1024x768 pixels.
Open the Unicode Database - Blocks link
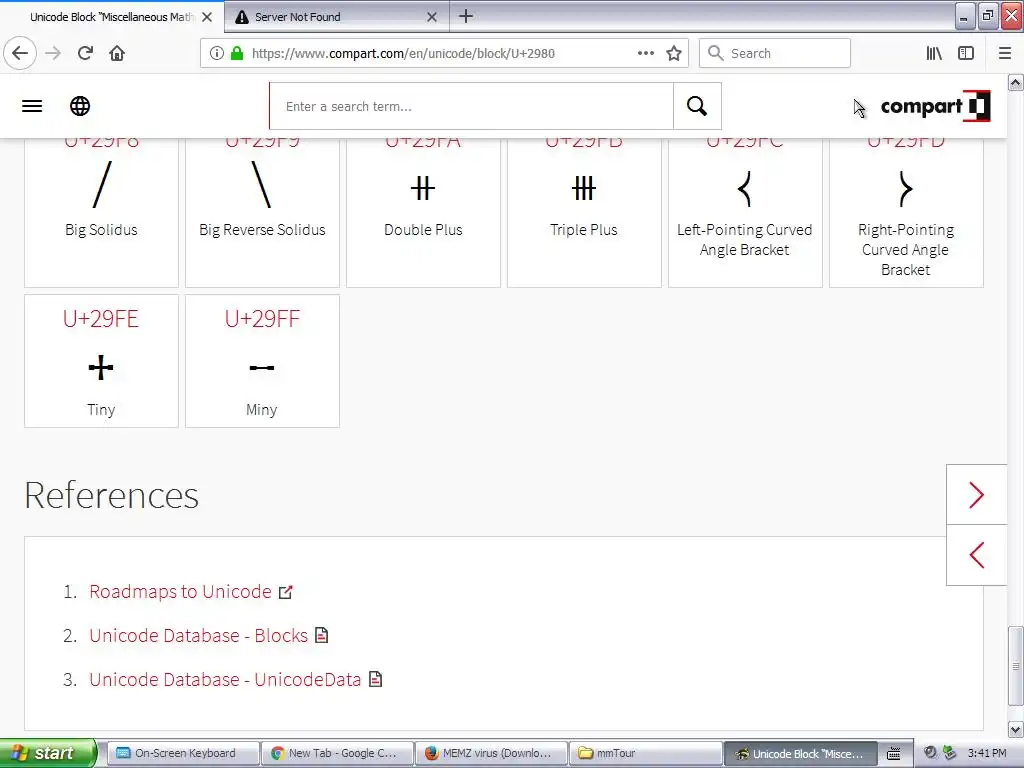click(x=199, y=635)
